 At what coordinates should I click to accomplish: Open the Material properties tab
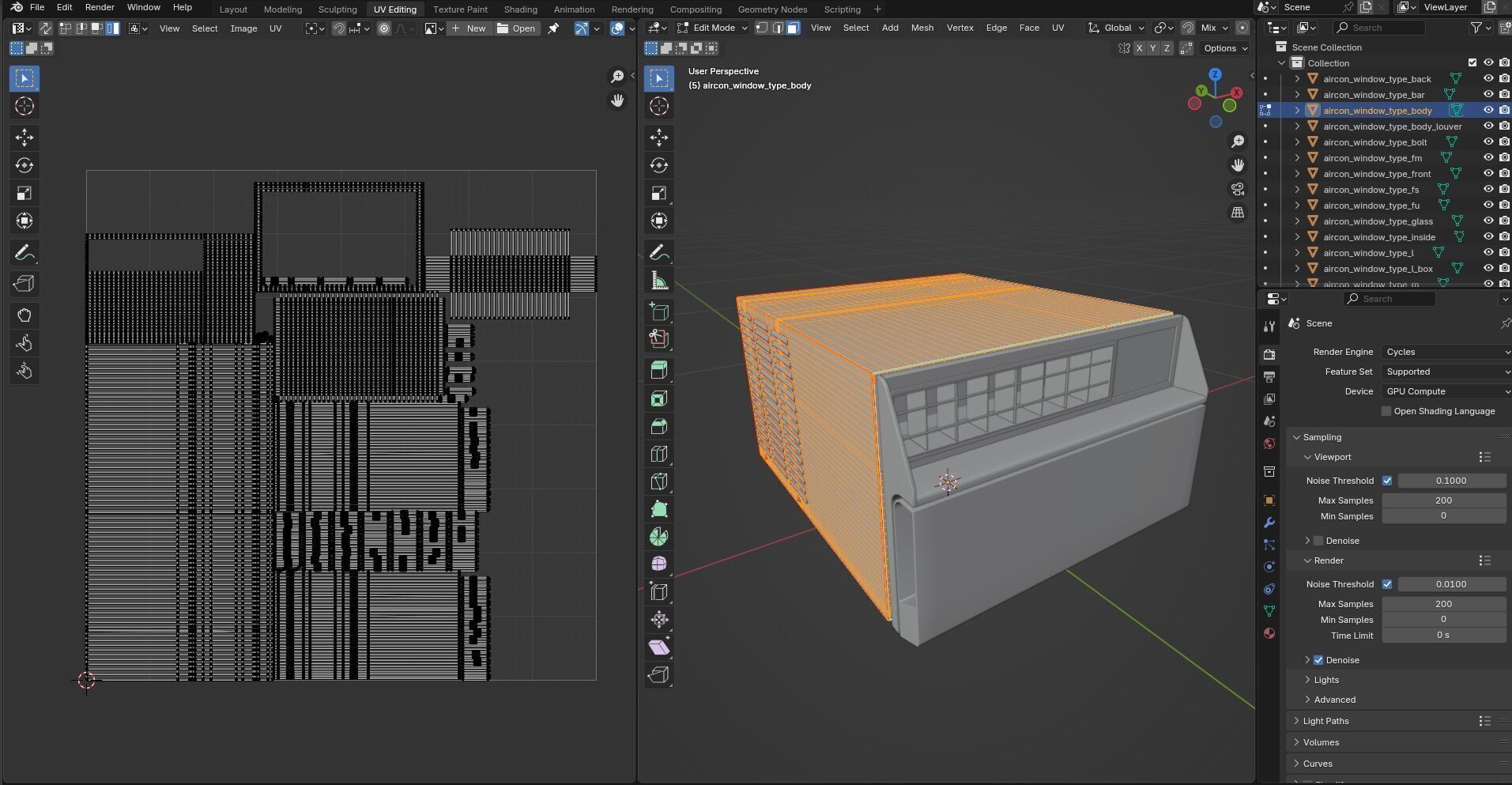(1269, 633)
